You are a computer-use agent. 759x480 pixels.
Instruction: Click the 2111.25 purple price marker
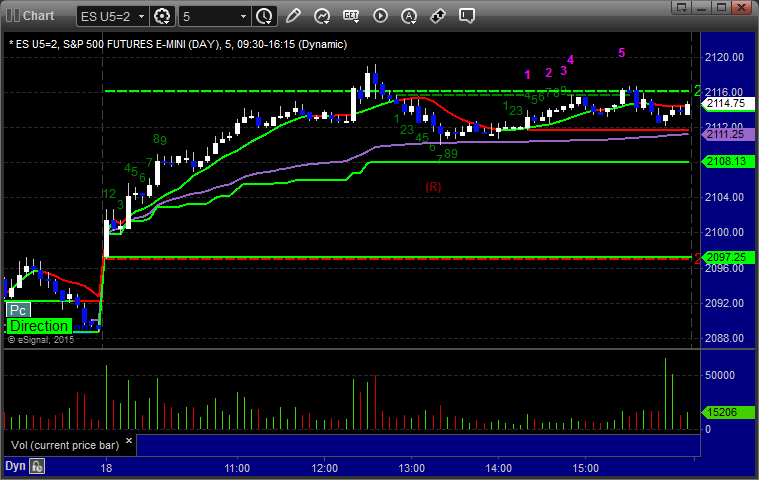coord(728,135)
